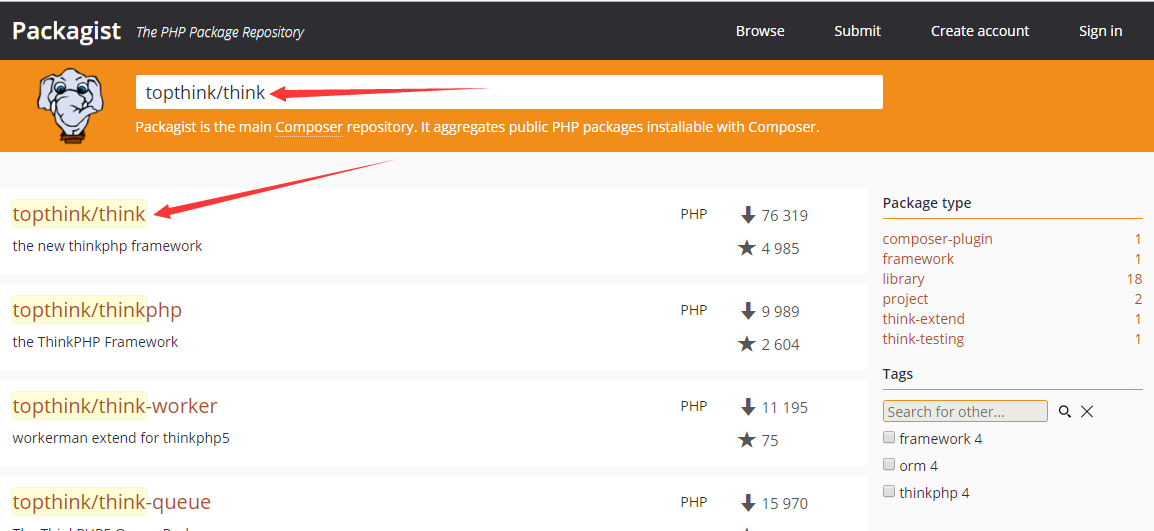1154x531 pixels.
Task: Clear the tag search with the X icon
Action: click(x=1087, y=412)
